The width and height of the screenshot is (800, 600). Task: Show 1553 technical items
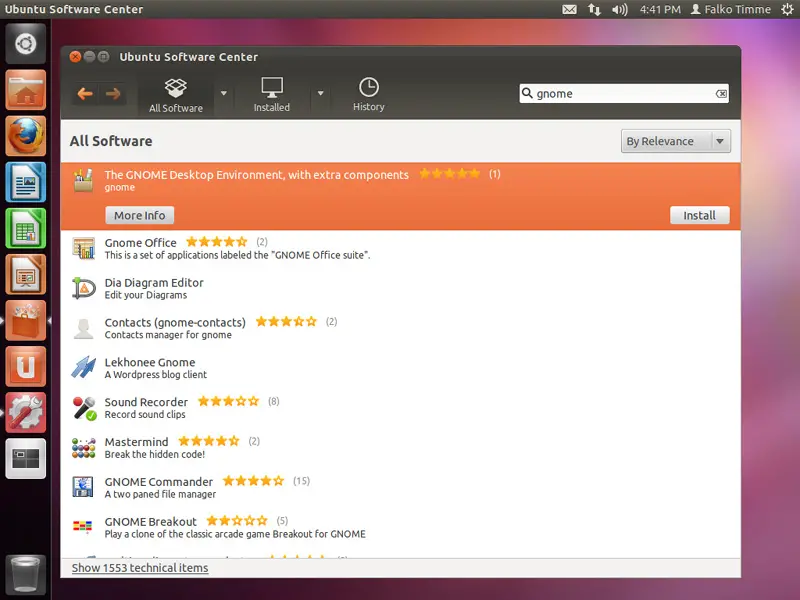pos(140,568)
